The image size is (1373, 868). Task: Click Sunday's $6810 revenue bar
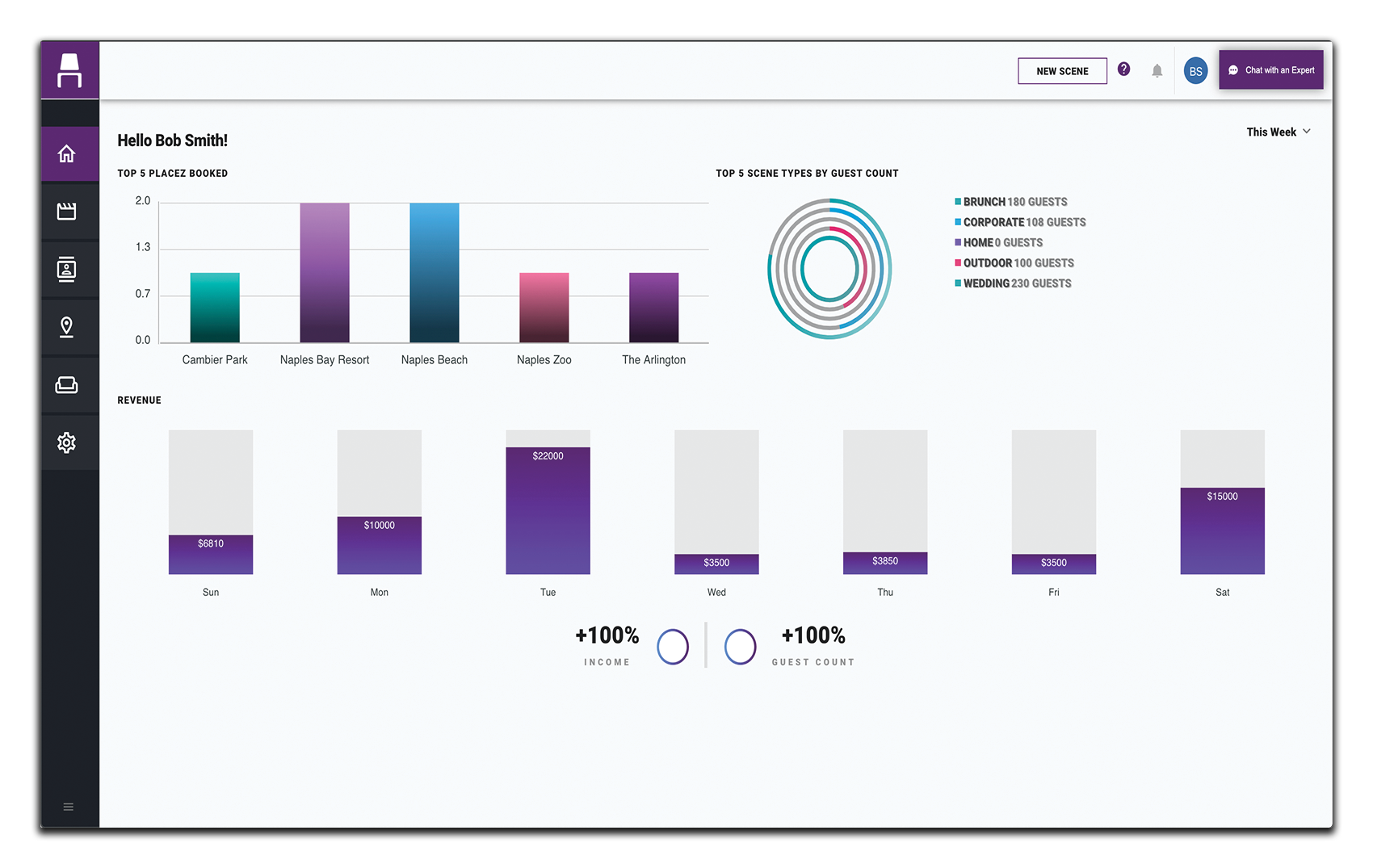coord(211,555)
